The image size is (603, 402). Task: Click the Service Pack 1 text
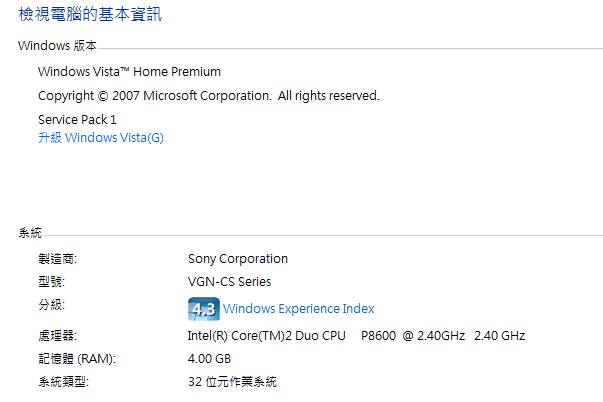point(77,120)
